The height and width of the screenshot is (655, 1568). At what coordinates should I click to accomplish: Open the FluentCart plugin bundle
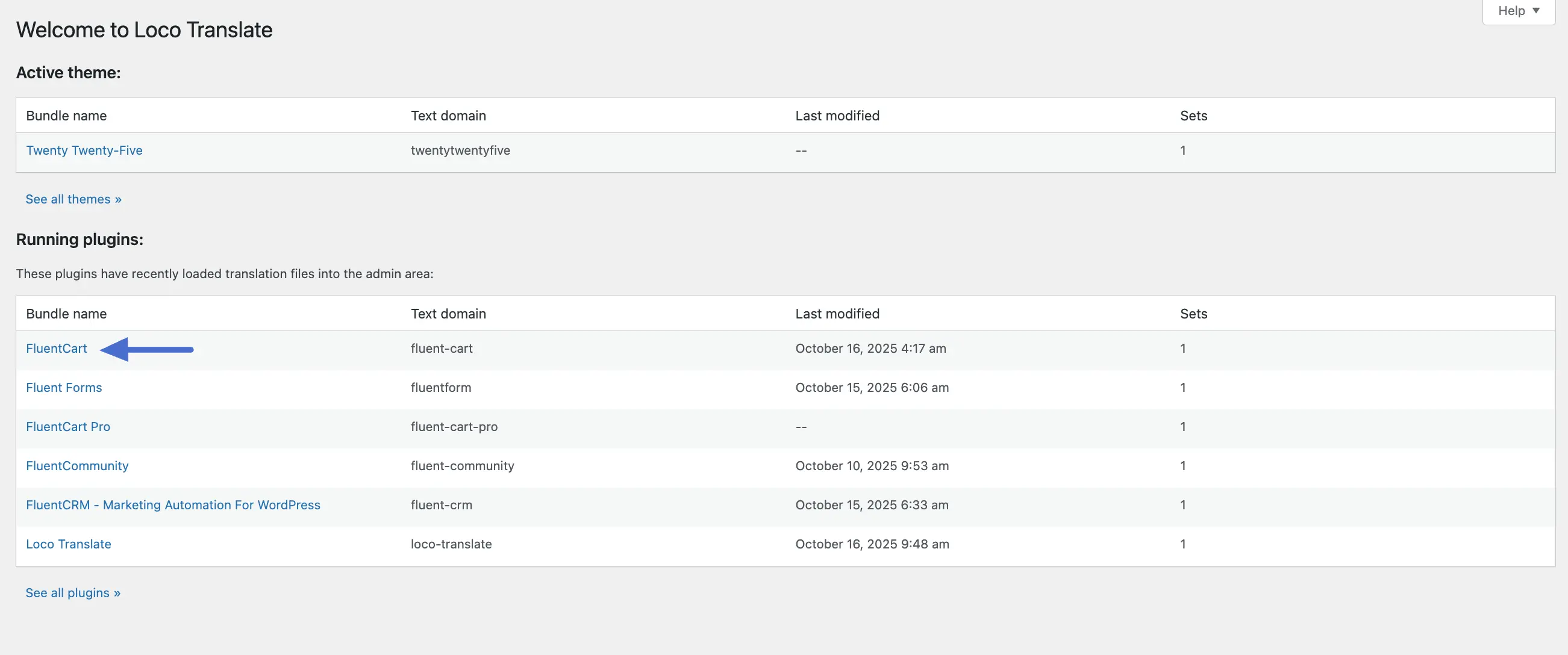pos(56,349)
